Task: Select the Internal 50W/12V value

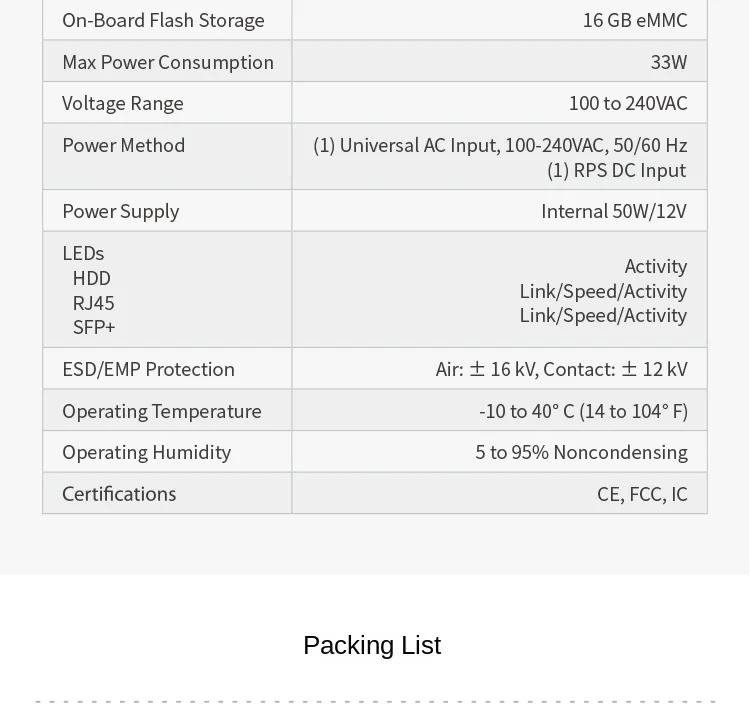Action: [x=614, y=211]
